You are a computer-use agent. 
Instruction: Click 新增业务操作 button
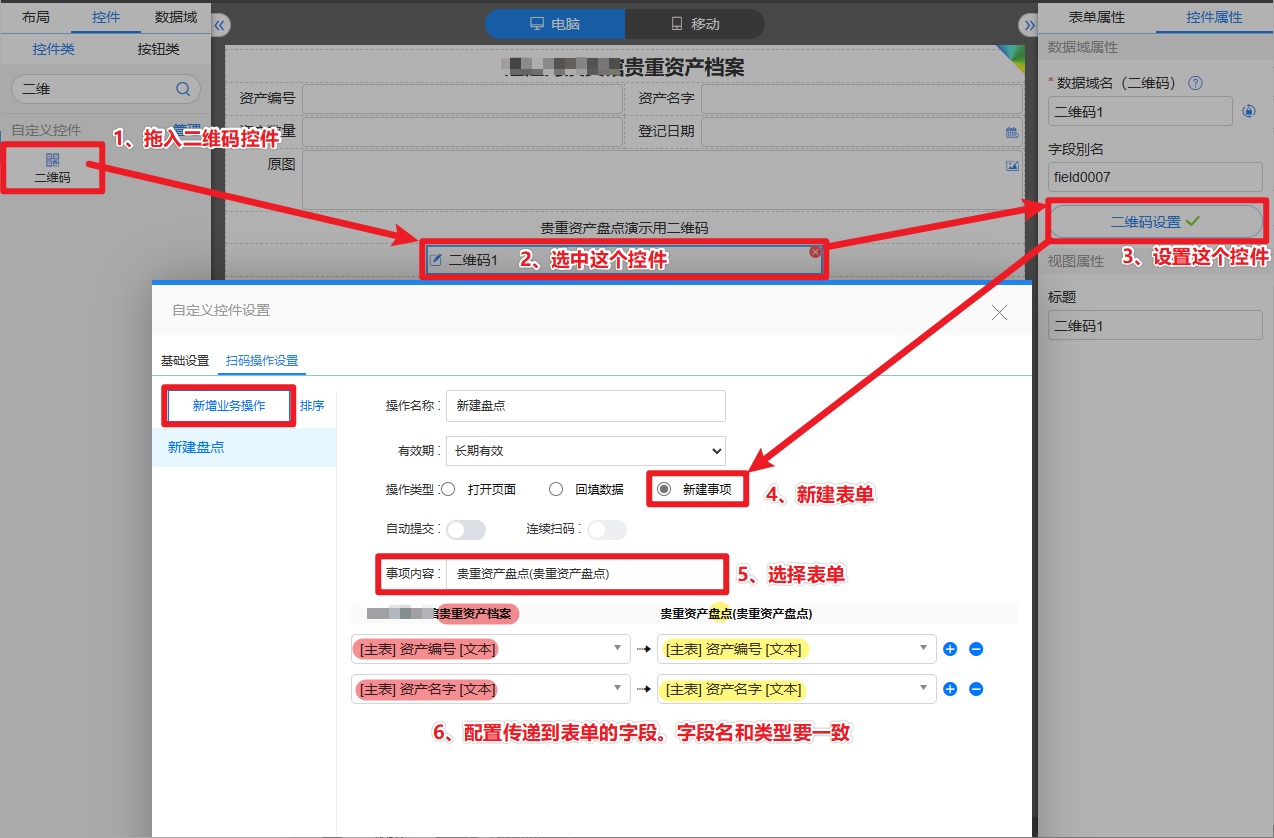[229, 406]
